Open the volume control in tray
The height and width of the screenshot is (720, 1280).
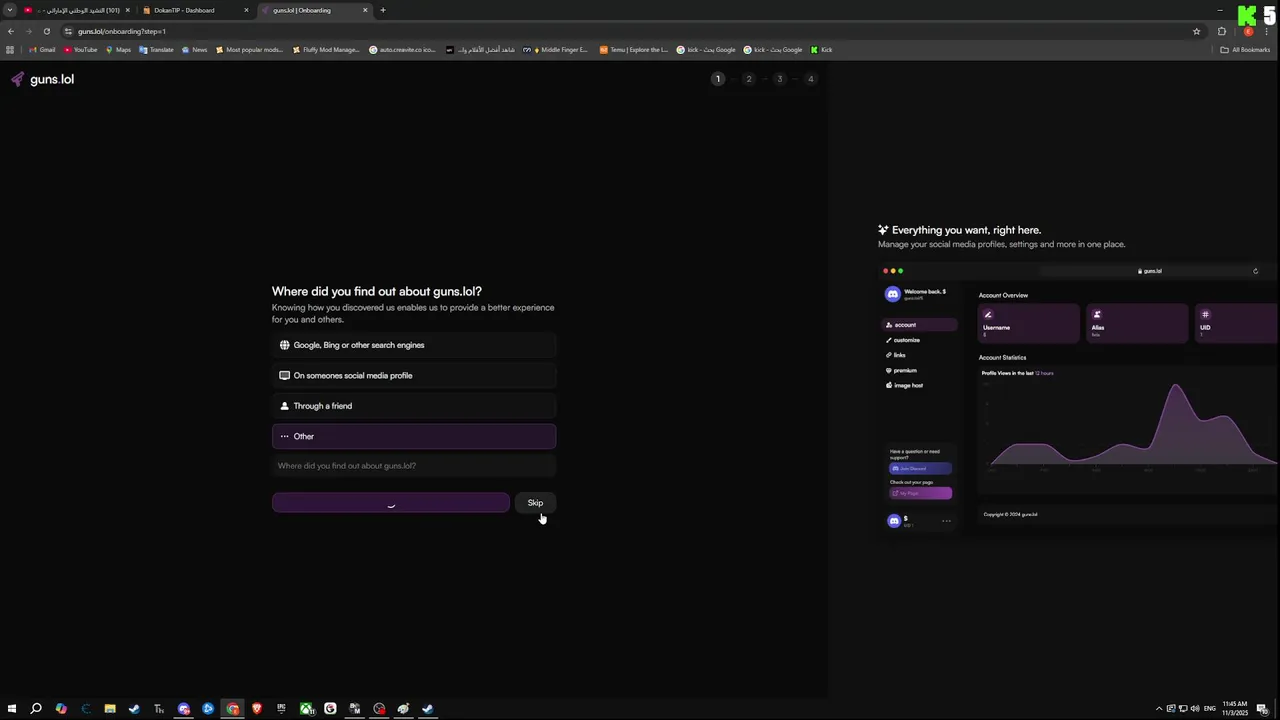(x=1195, y=709)
